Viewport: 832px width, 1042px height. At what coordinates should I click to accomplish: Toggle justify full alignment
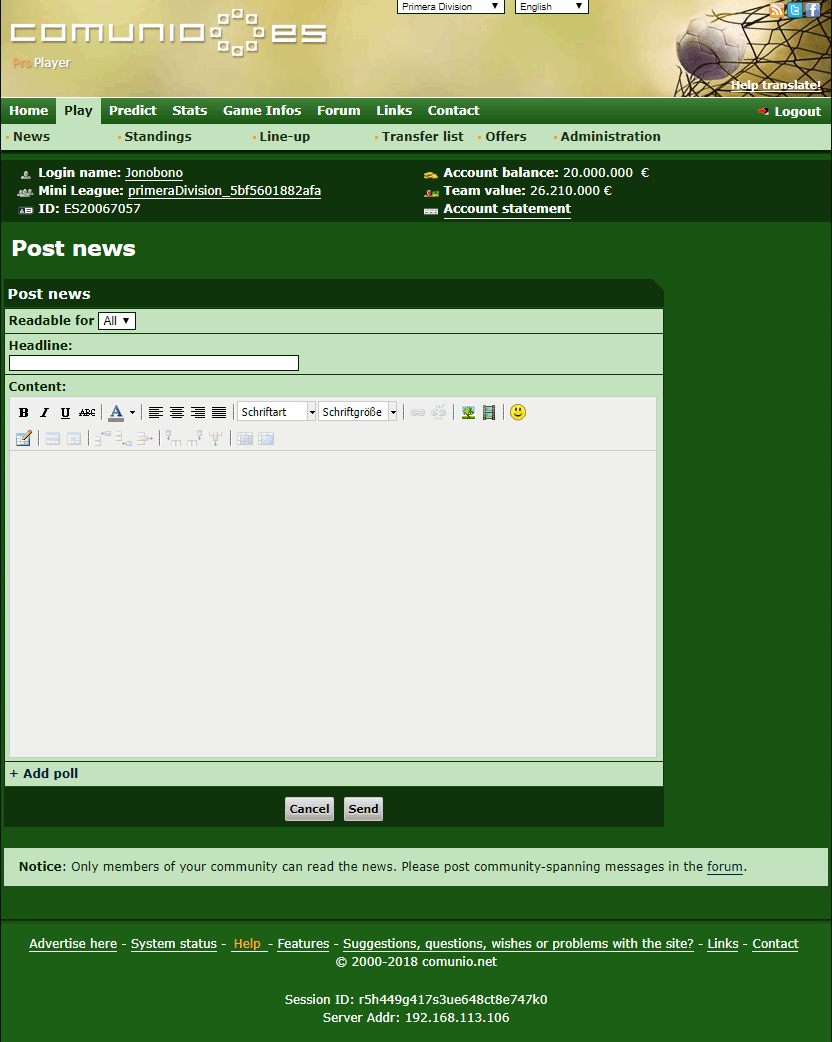pyautogui.click(x=219, y=412)
